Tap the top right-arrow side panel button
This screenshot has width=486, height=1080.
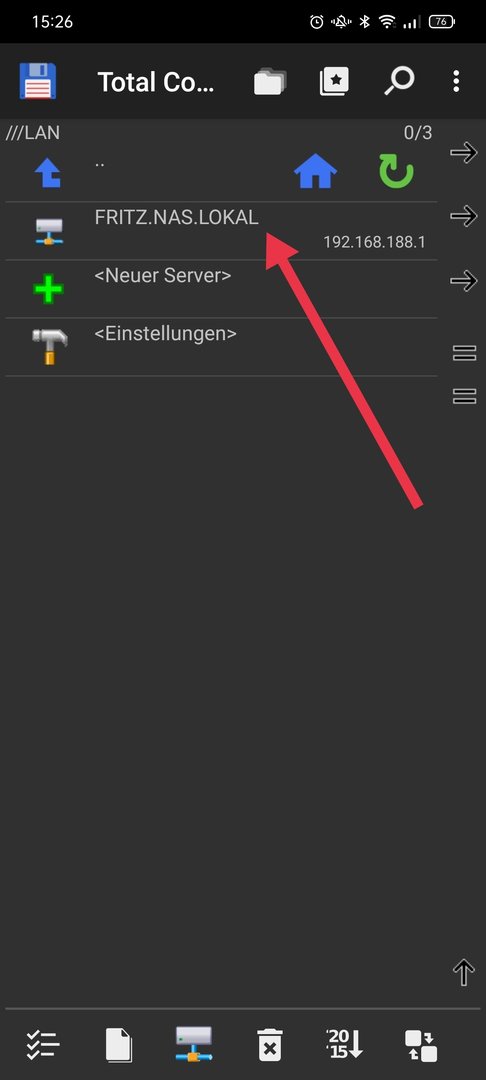click(x=464, y=152)
